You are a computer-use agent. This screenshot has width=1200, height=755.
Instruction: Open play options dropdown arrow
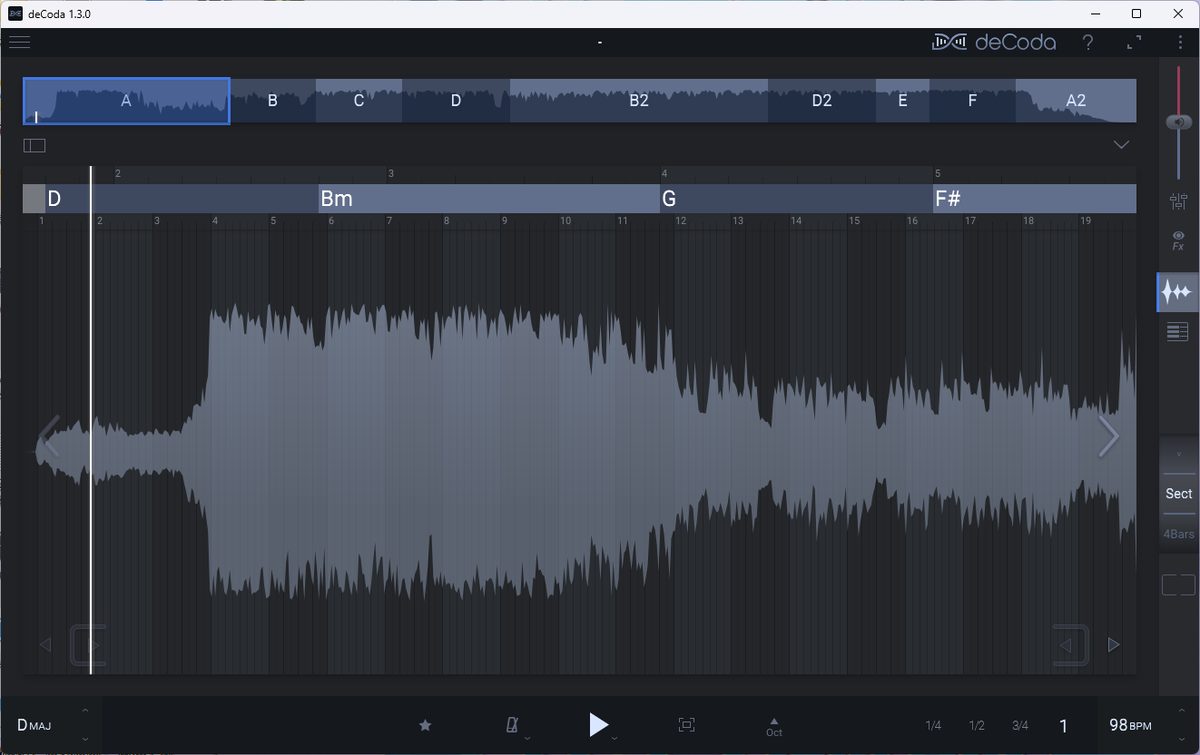click(x=614, y=738)
